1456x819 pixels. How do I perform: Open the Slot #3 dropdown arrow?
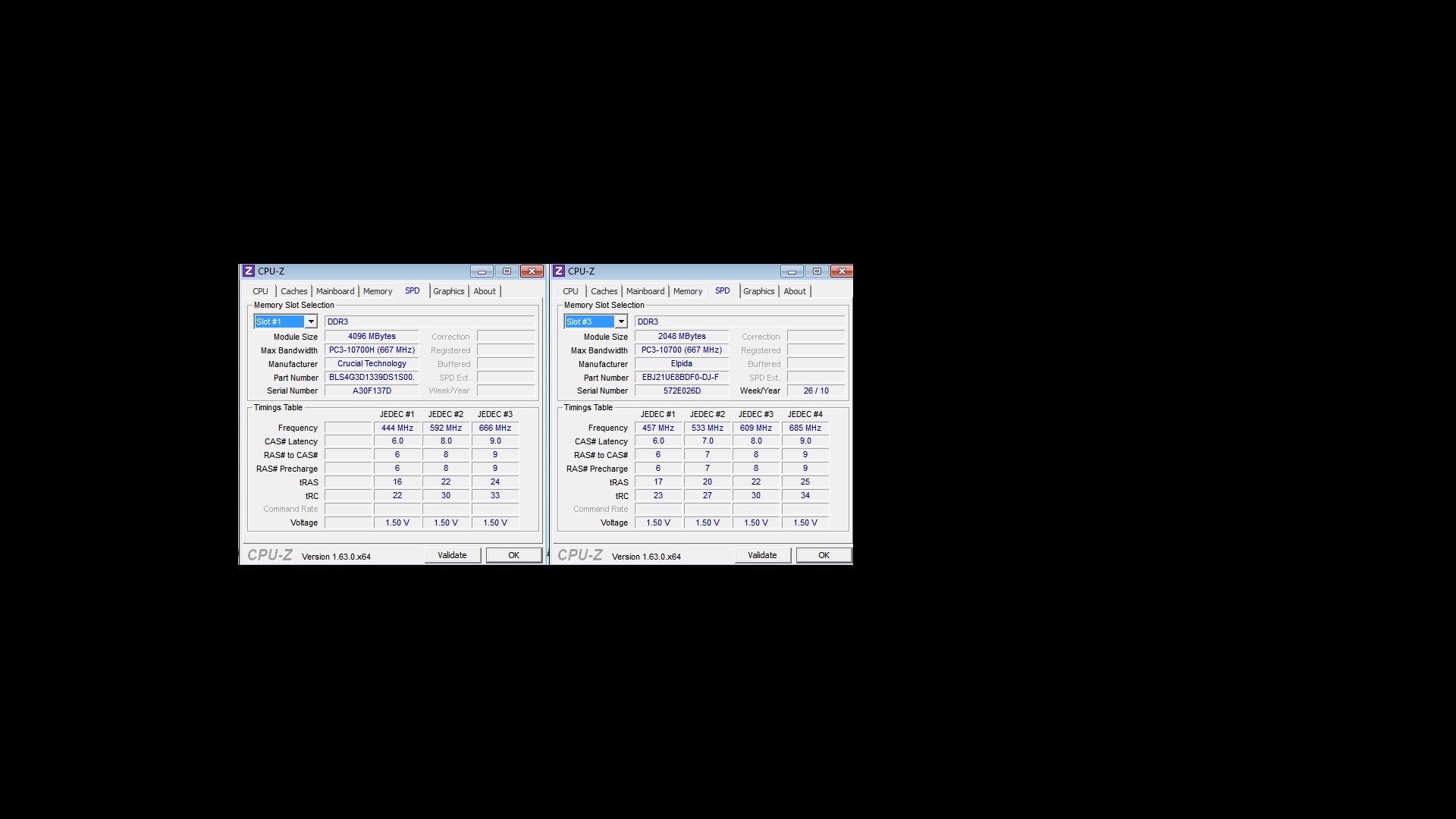[x=621, y=322]
